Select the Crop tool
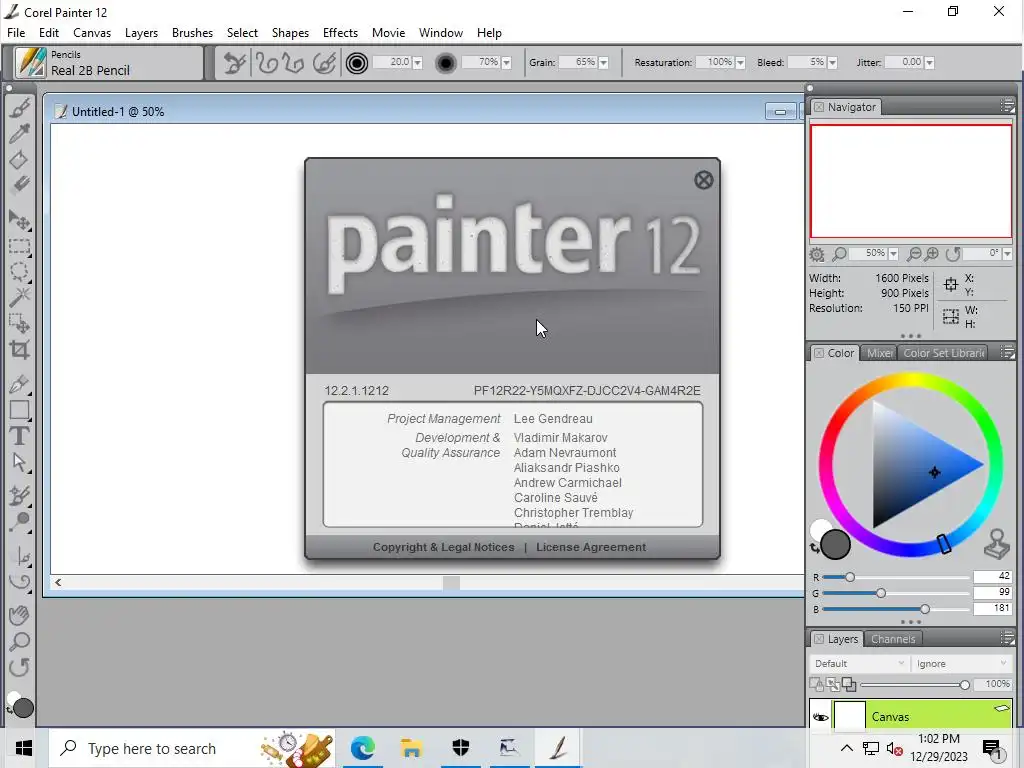The width and height of the screenshot is (1024, 768). click(x=20, y=349)
